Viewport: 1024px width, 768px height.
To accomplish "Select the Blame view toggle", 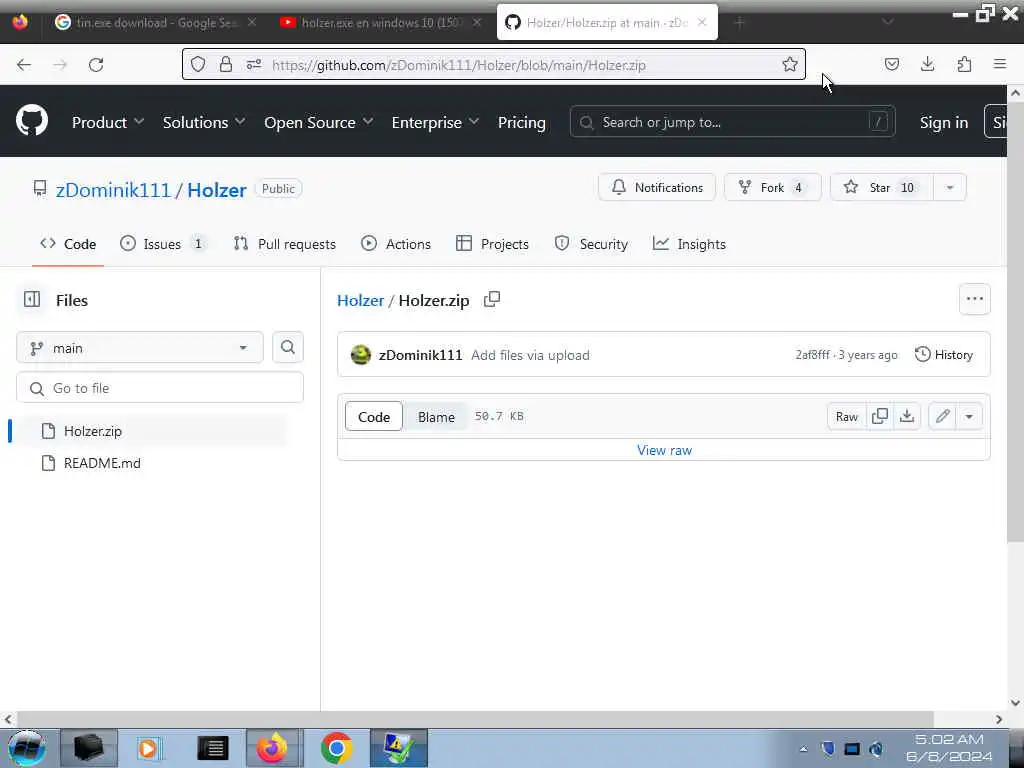I will [436, 417].
